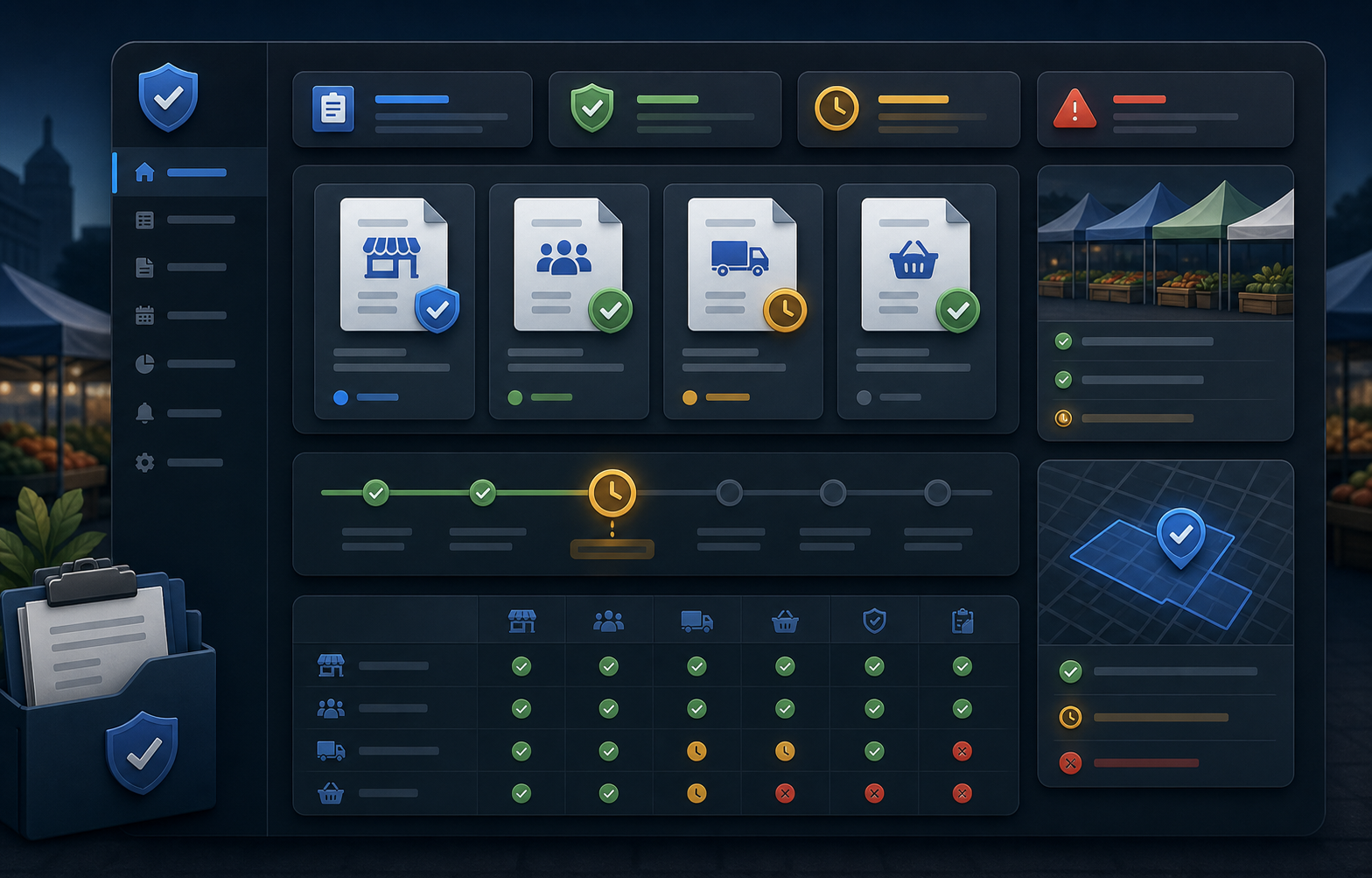
Task: Click the blue shield logo in sidebar
Action: click(168, 96)
